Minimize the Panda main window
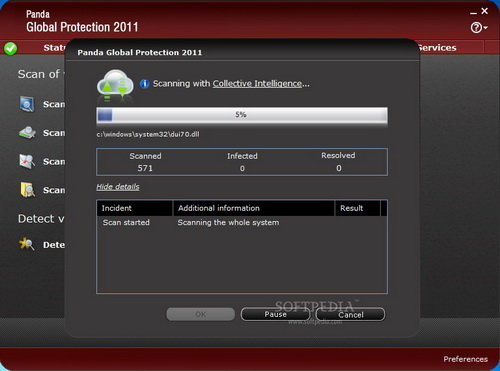This screenshot has width=500, height=371. tap(473, 12)
